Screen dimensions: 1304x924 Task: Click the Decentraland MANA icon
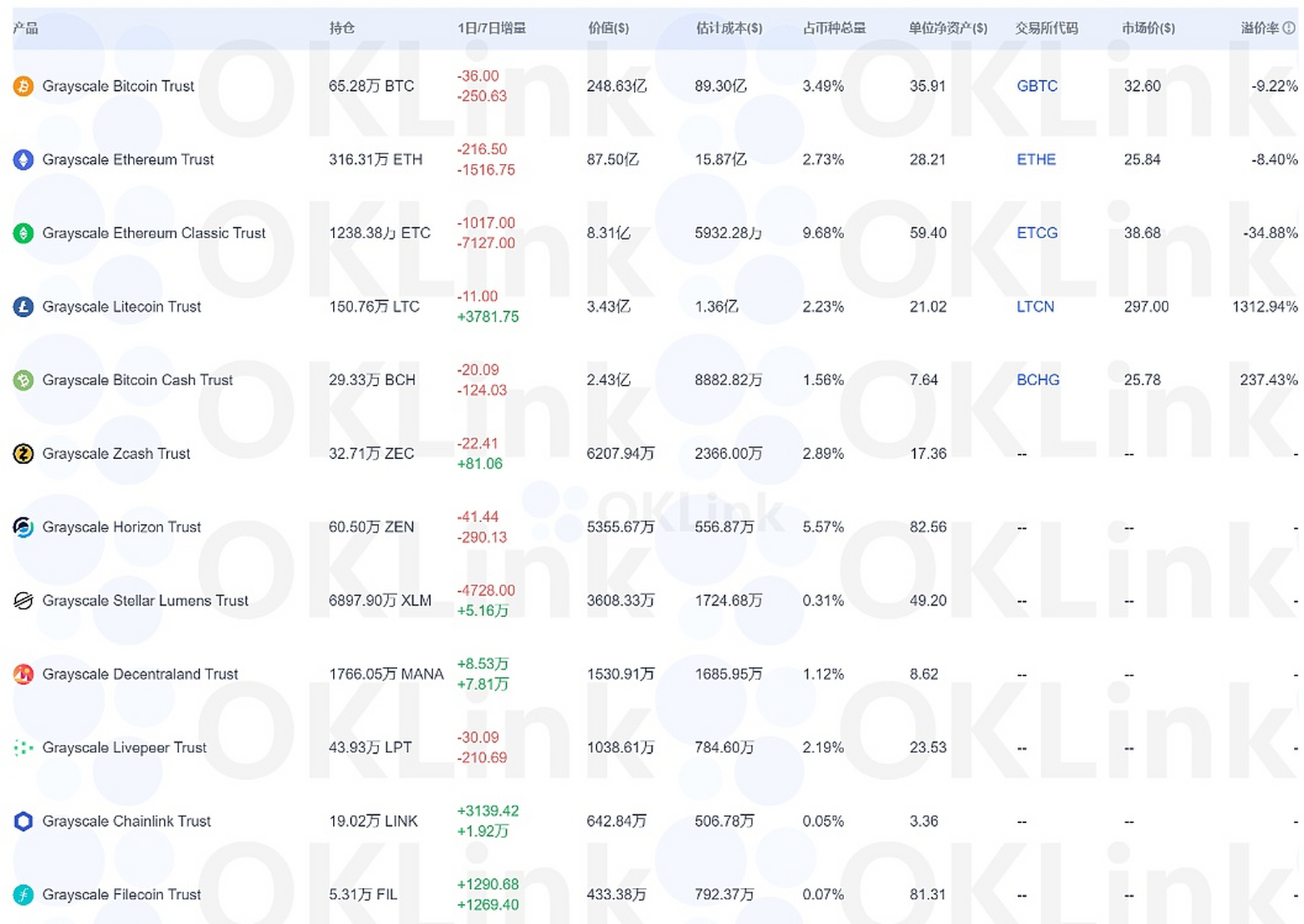click(x=23, y=674)
